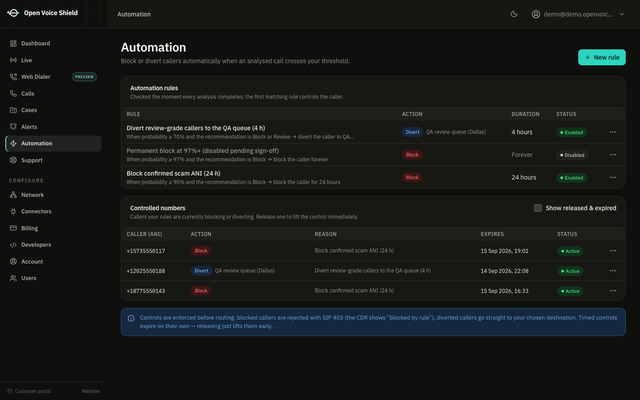Viewport: 640px width, 400px height.
Task: Open Web Dialer menu item
Action: pos(53,77)
